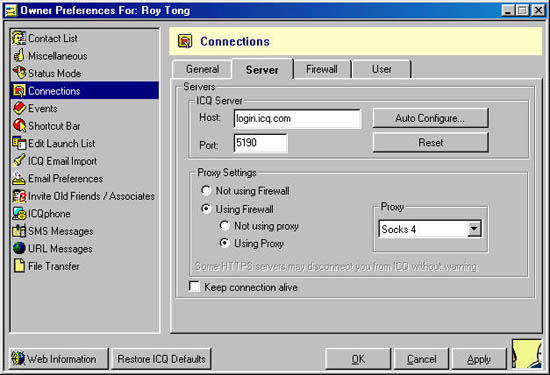
Task: Switch to the User tab
Action: point(382,69)
